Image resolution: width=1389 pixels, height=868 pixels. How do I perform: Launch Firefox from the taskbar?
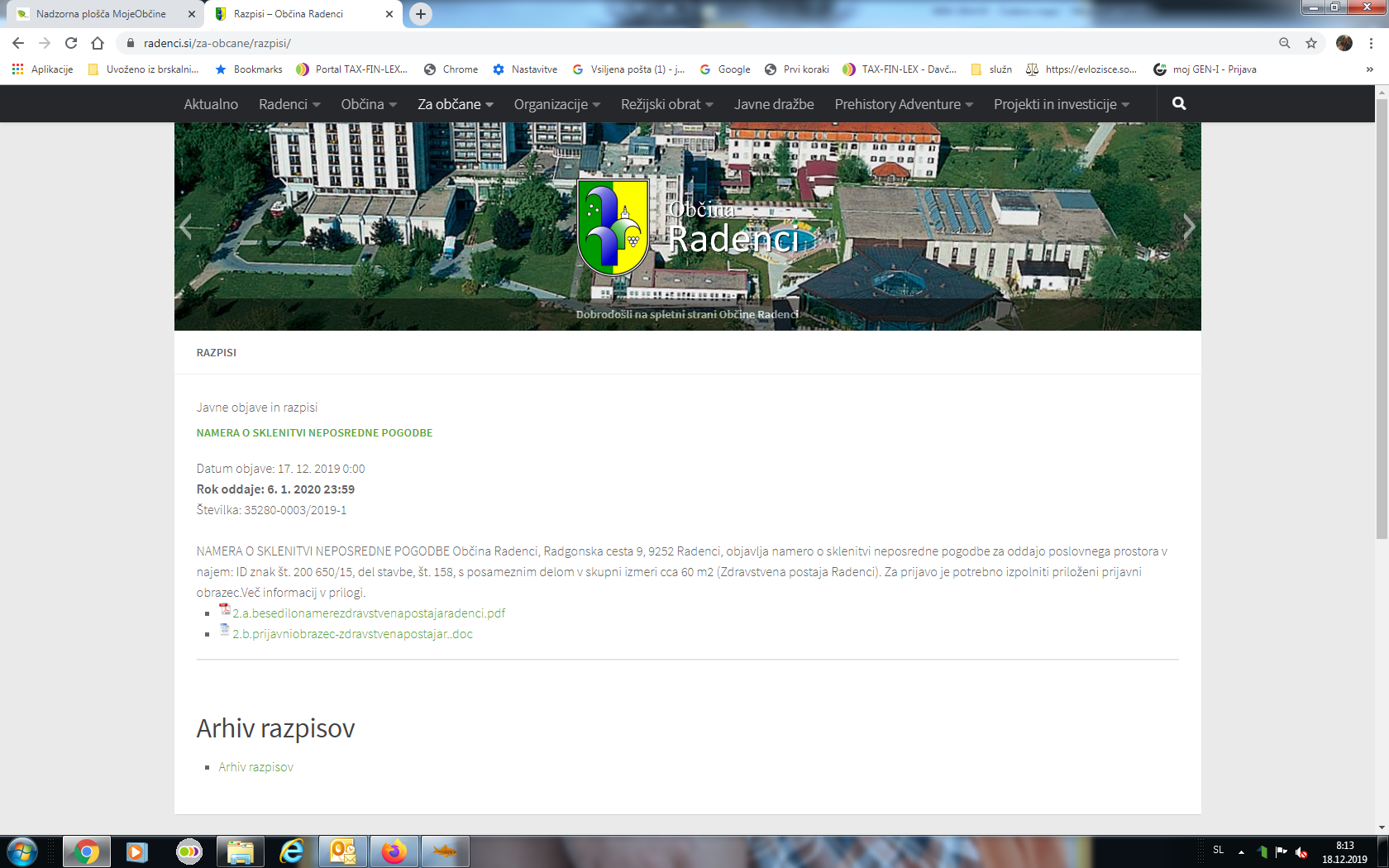coord(394,851)
